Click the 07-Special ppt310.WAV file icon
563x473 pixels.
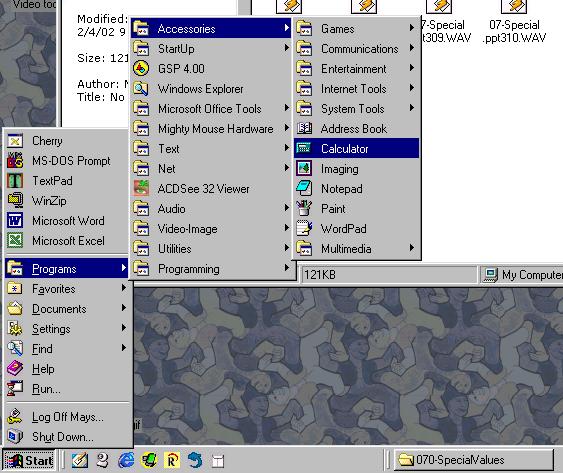(x=514, y=6)
